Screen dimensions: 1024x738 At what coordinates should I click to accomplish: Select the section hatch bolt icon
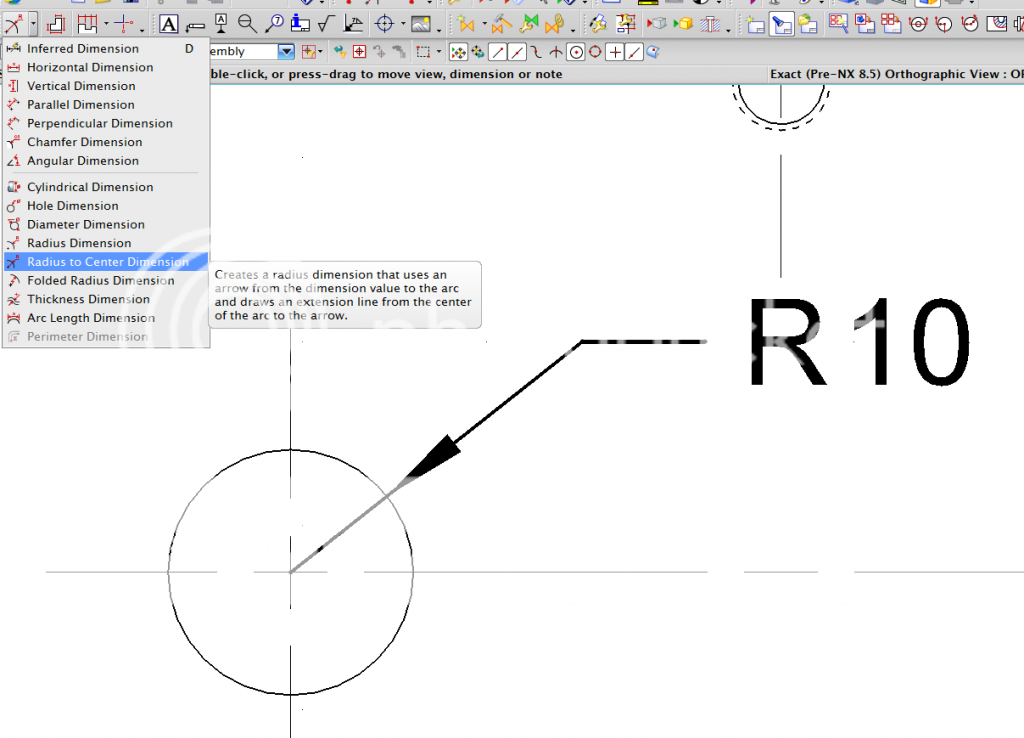[710, 25]
